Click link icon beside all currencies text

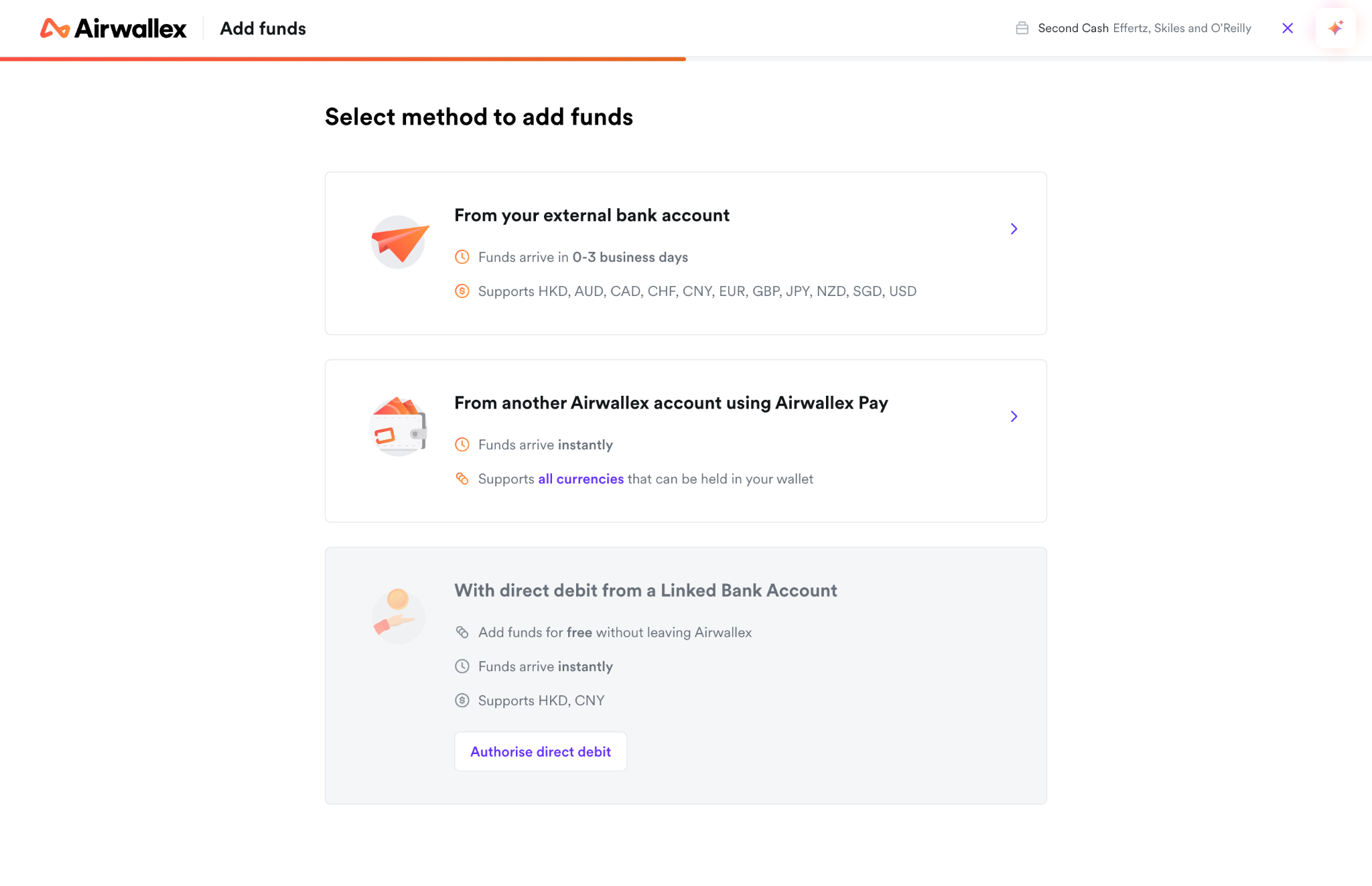pyautogui.click(x=462, y=479)
